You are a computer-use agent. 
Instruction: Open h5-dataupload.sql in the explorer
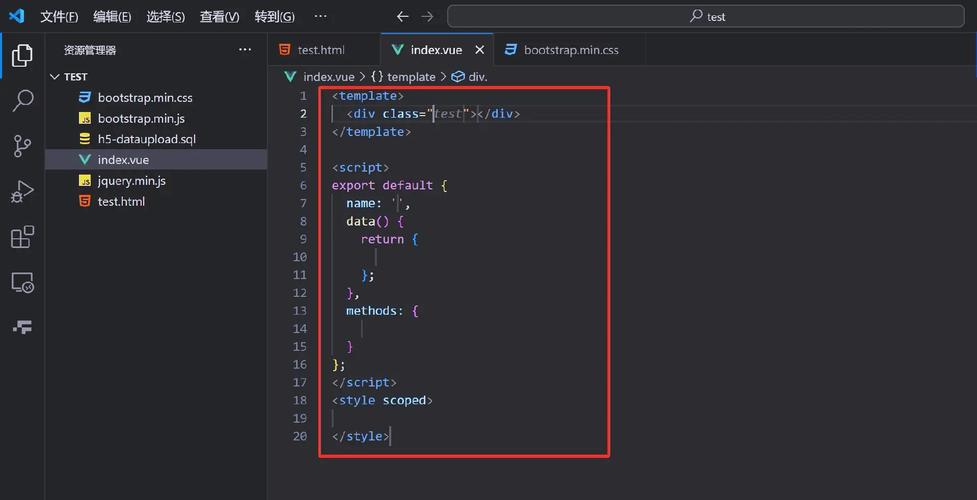[156, 139]
